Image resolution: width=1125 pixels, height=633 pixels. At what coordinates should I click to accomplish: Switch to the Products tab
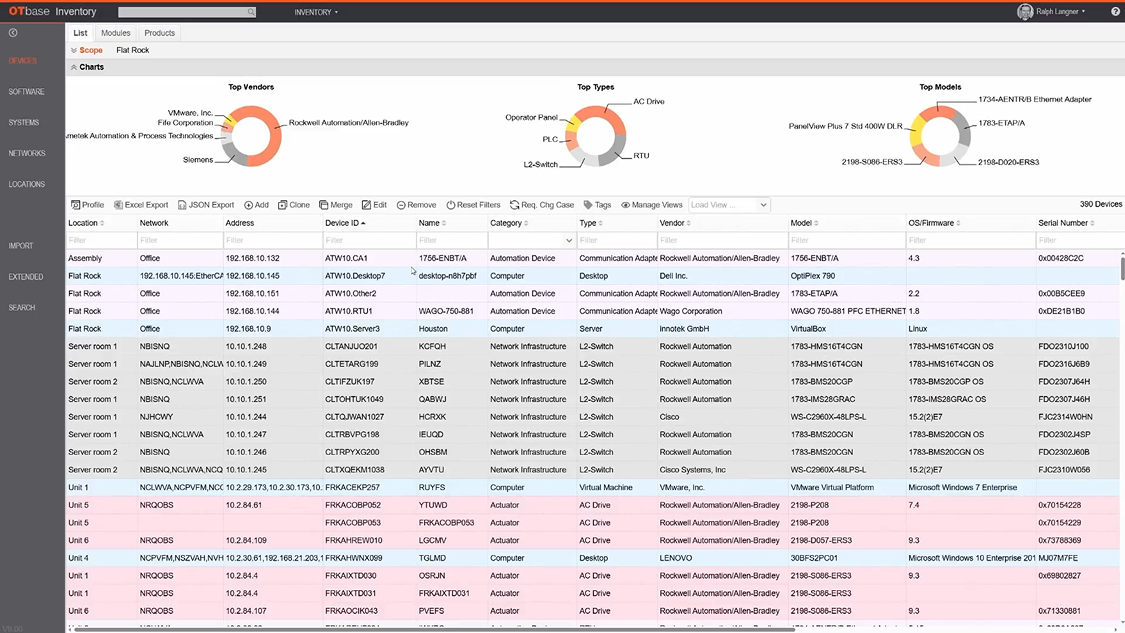(x=159, y=33)
